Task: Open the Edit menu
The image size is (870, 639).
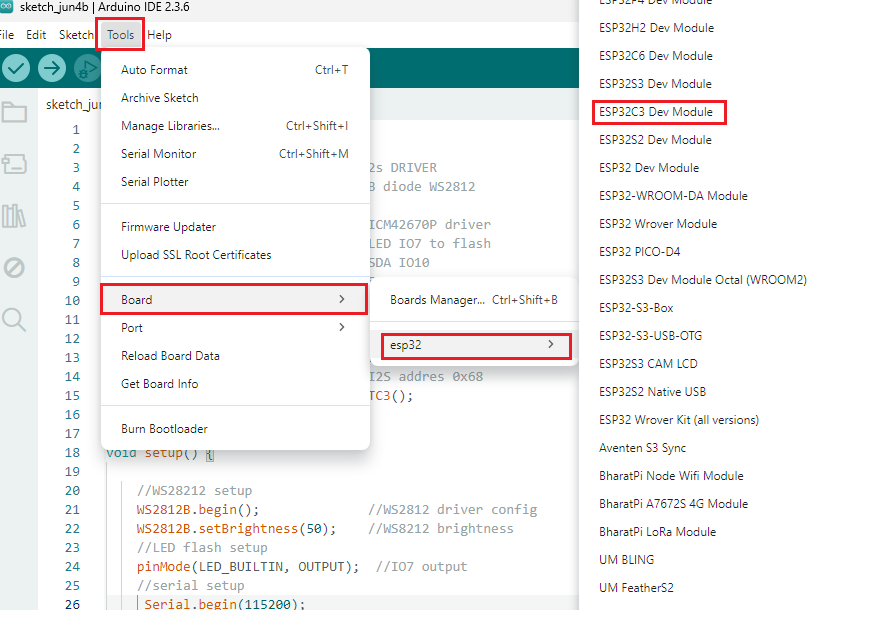Action: pyautogui.click(x=36, y=35)
